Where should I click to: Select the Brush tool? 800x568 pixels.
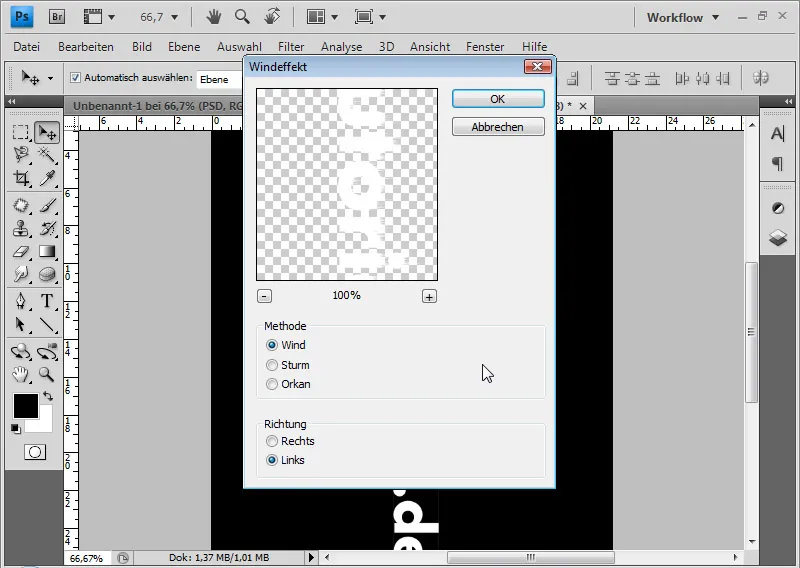[47, 205]
